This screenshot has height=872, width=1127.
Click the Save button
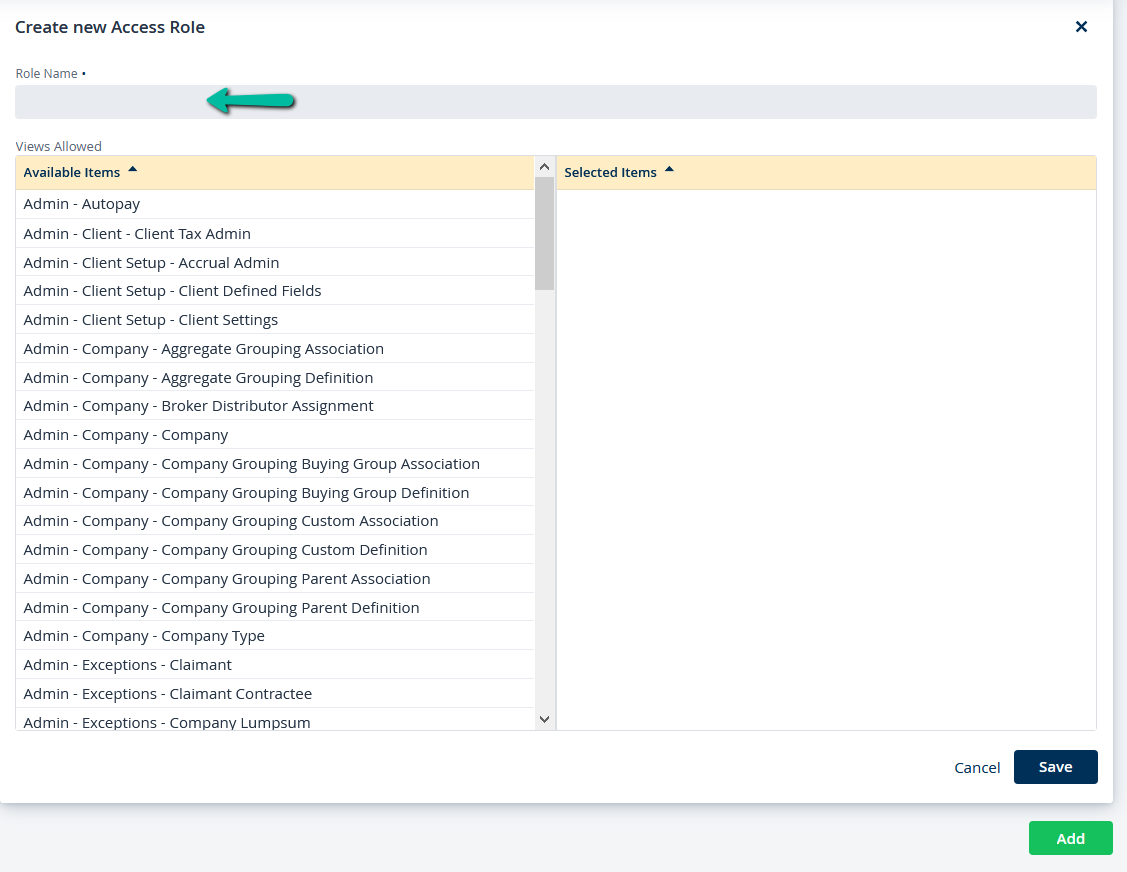pos(1055,767)
